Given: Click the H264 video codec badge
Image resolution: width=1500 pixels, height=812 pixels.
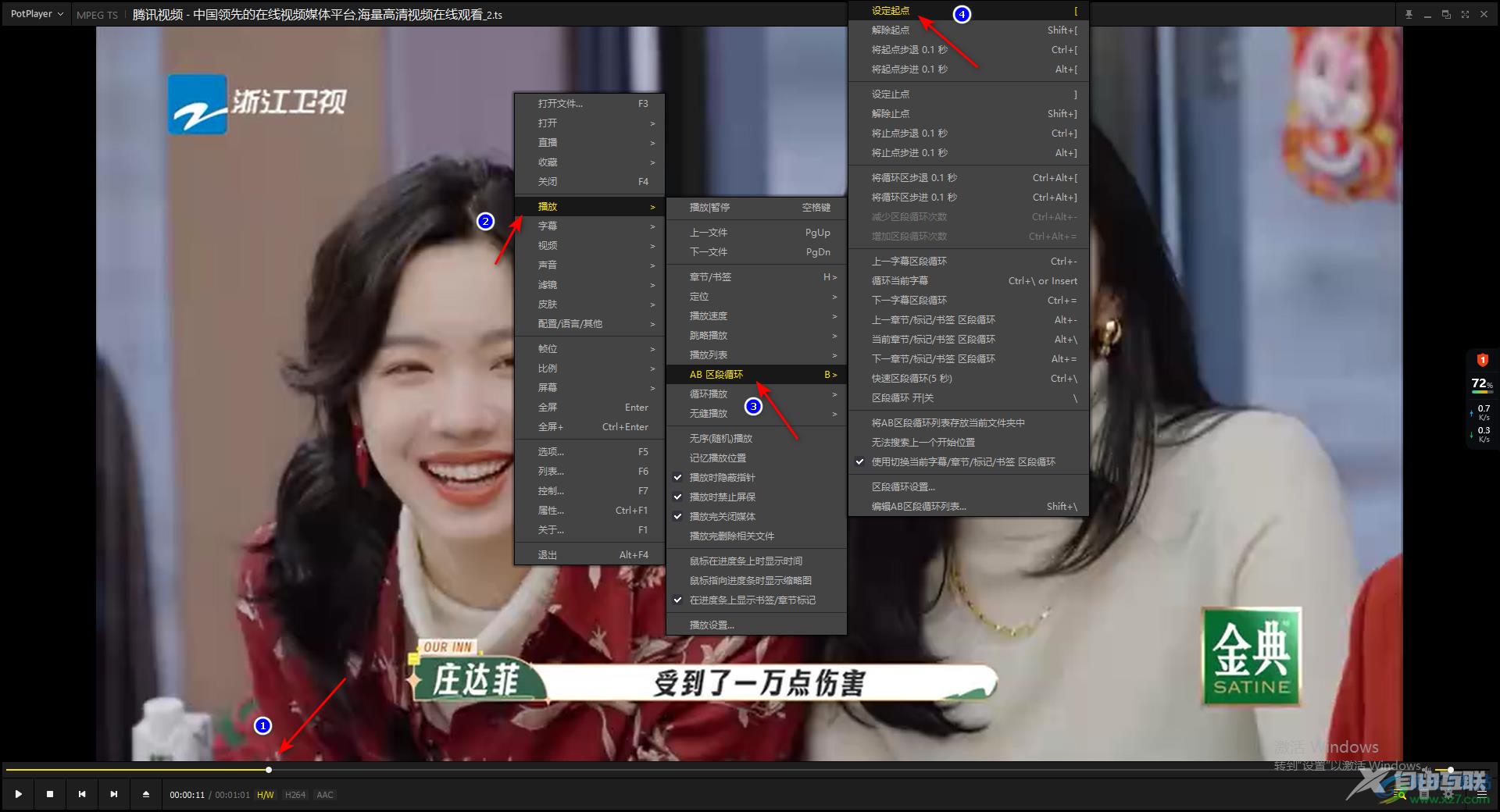Looking at the screenshot, I should [x=295, y=795].
